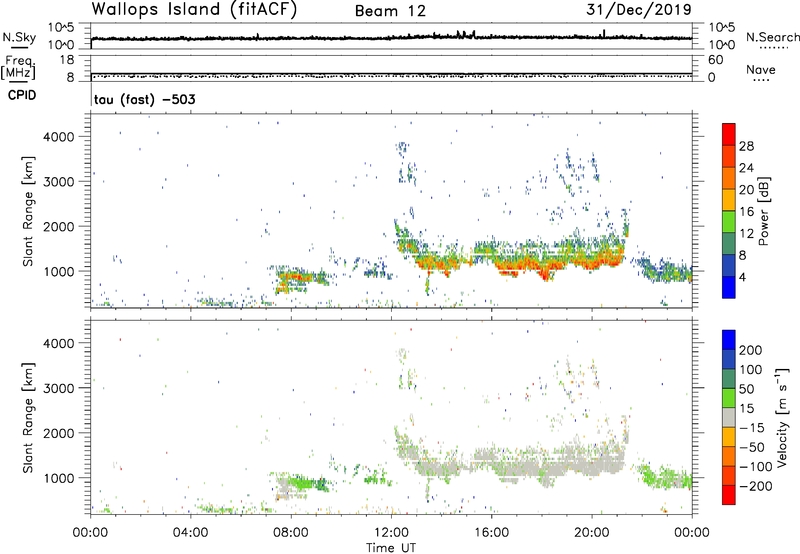
Task: Click the '10^5' label left of noise plot
Action: 61,27
